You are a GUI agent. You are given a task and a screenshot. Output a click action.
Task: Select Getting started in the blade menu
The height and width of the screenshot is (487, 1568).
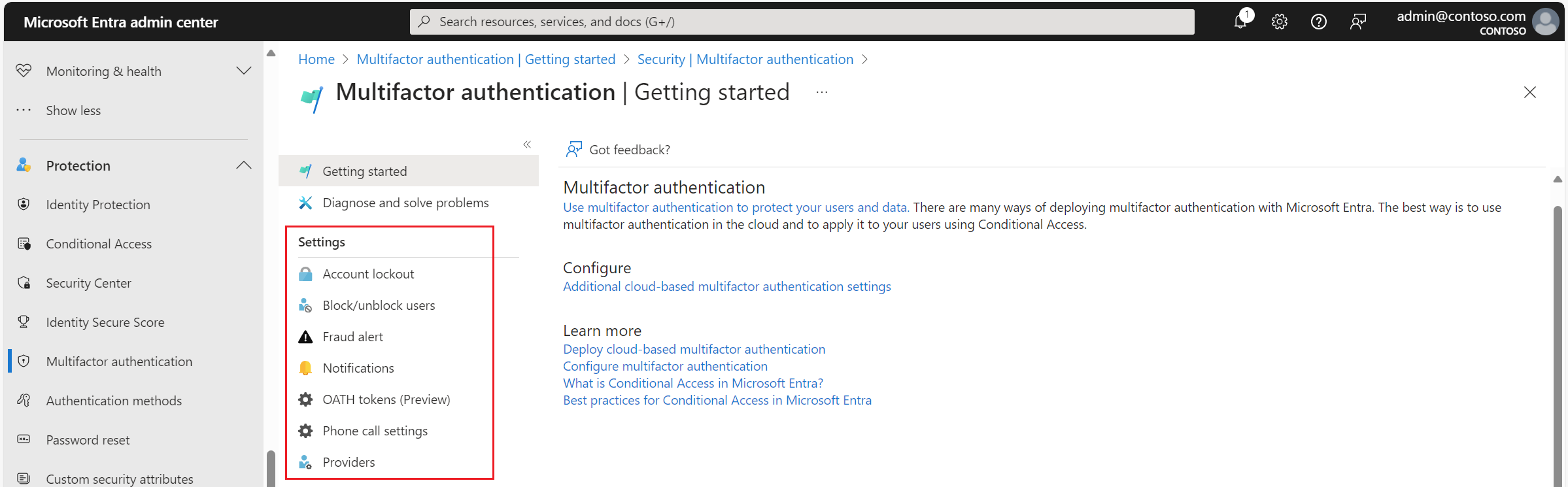coord(409,171)
